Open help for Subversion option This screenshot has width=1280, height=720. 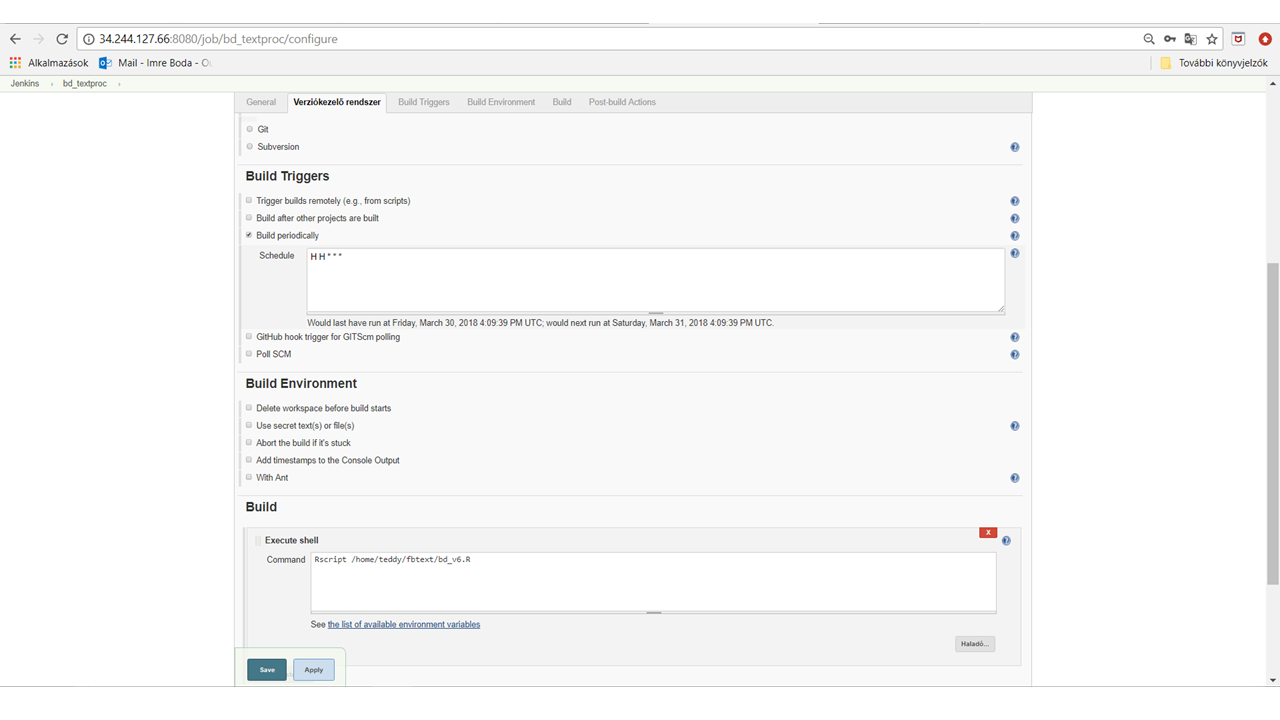click(x=1014, y=147)
